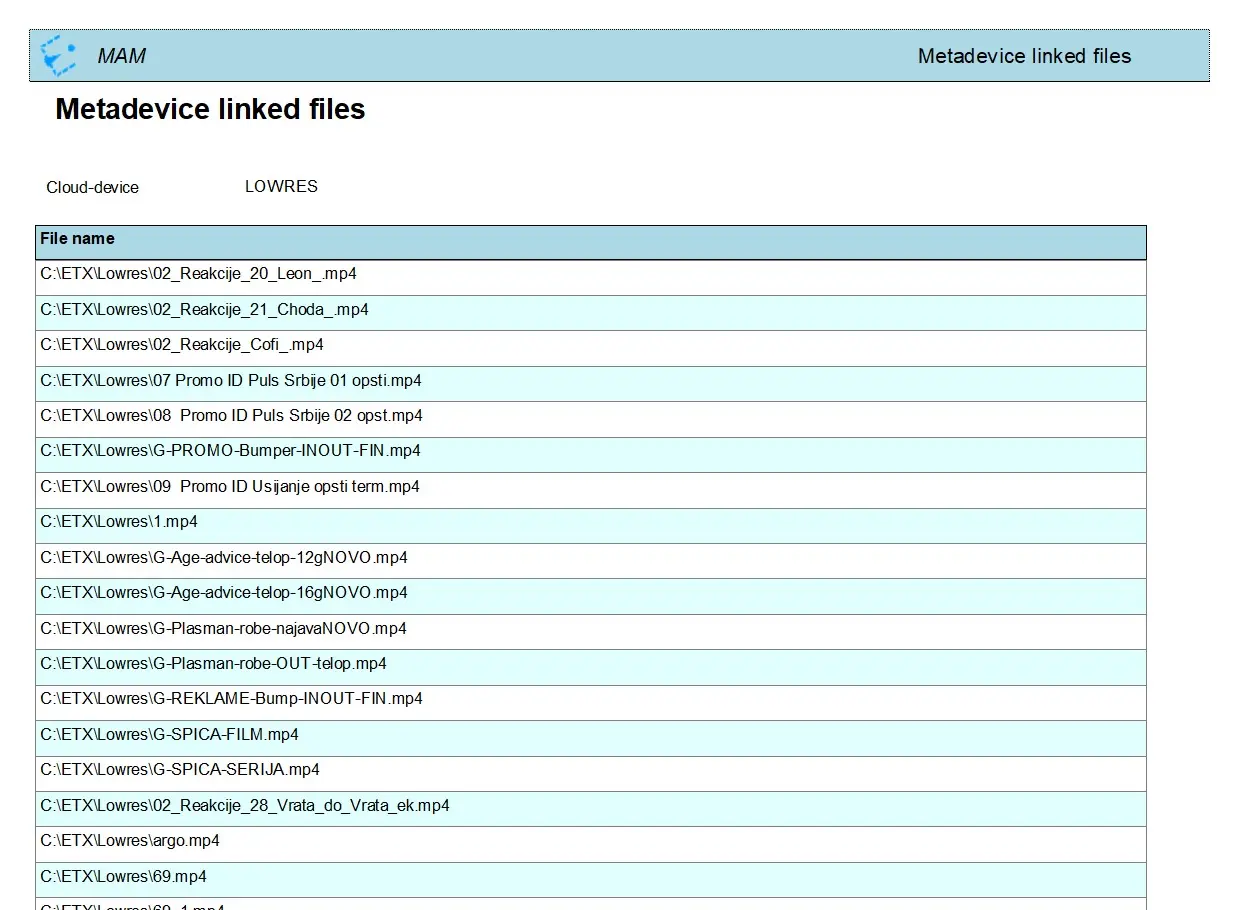Select 07 Promo ID Puls Srbije 01 row

[x=231, y=381]
